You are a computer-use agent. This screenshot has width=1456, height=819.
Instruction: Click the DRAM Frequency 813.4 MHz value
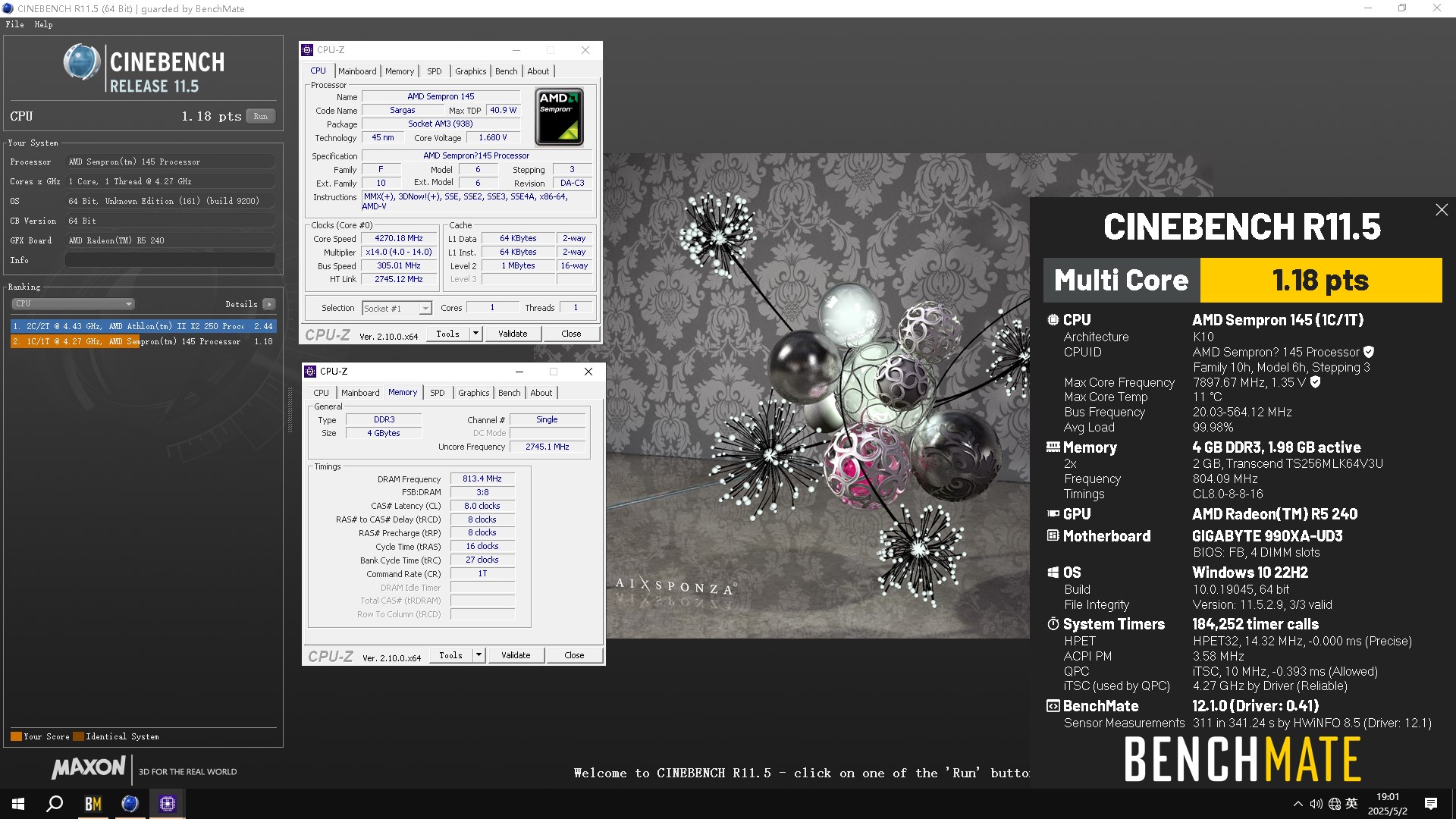click(482, 479)
